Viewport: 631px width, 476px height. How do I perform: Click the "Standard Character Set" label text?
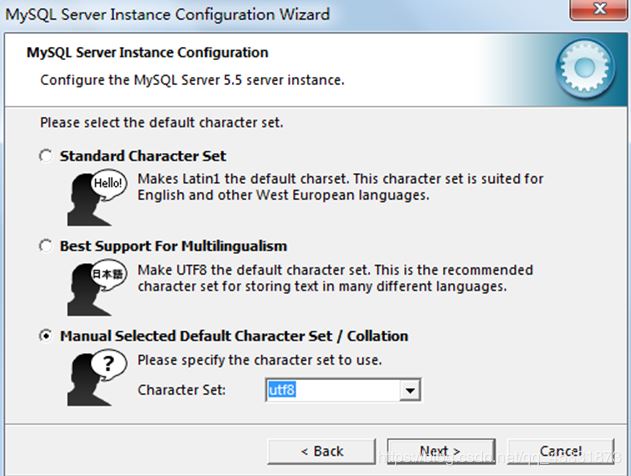point(143,156)
